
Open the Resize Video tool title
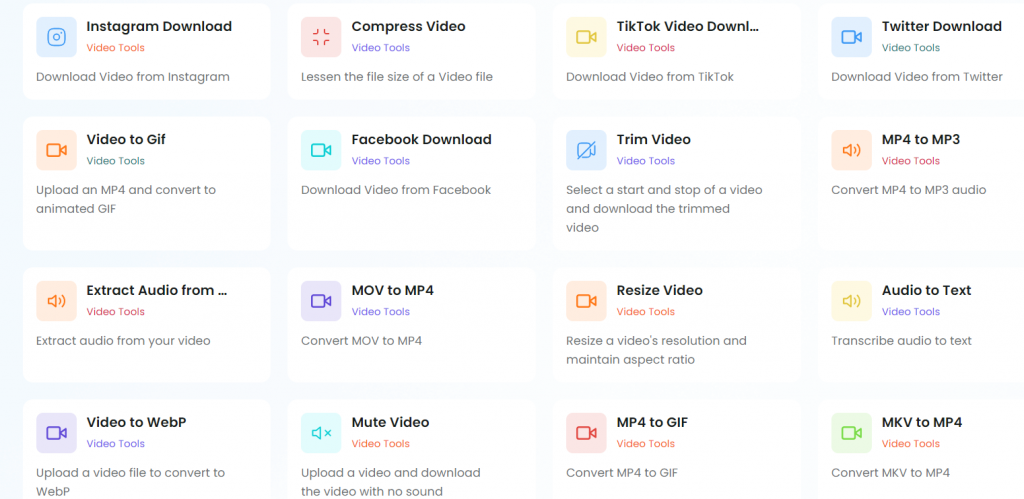click(659, 291)
